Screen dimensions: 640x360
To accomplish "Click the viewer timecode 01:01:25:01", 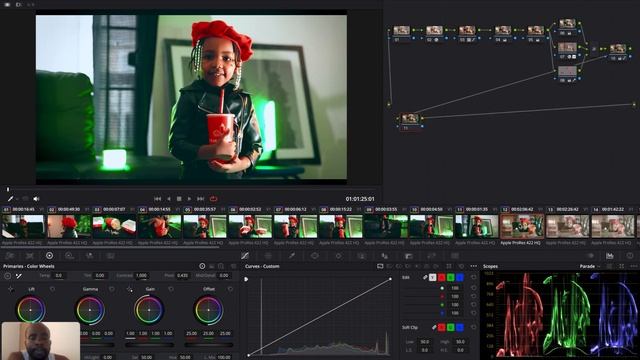I will pos(360,199).
